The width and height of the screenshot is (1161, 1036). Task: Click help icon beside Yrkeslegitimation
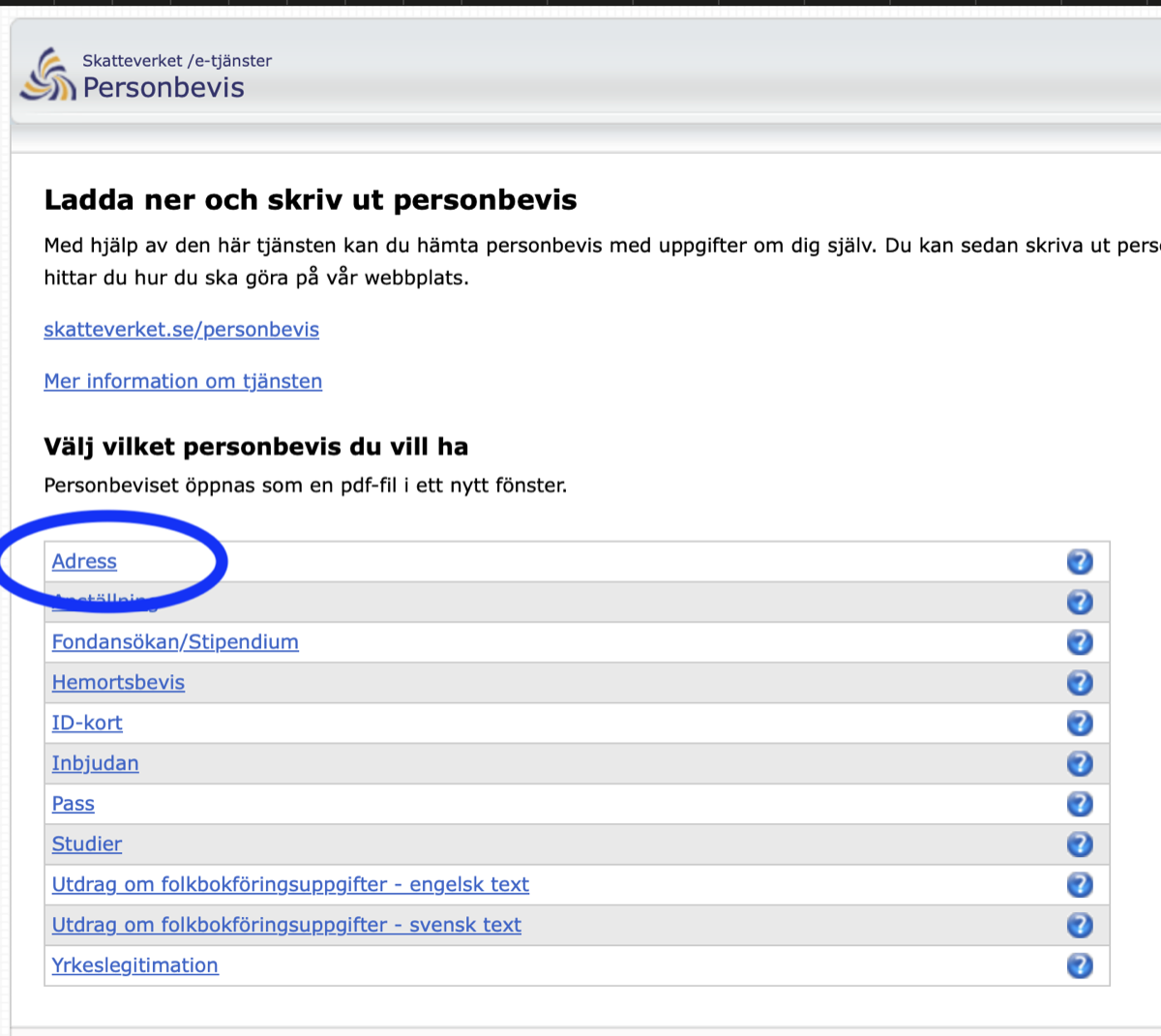1080,965
